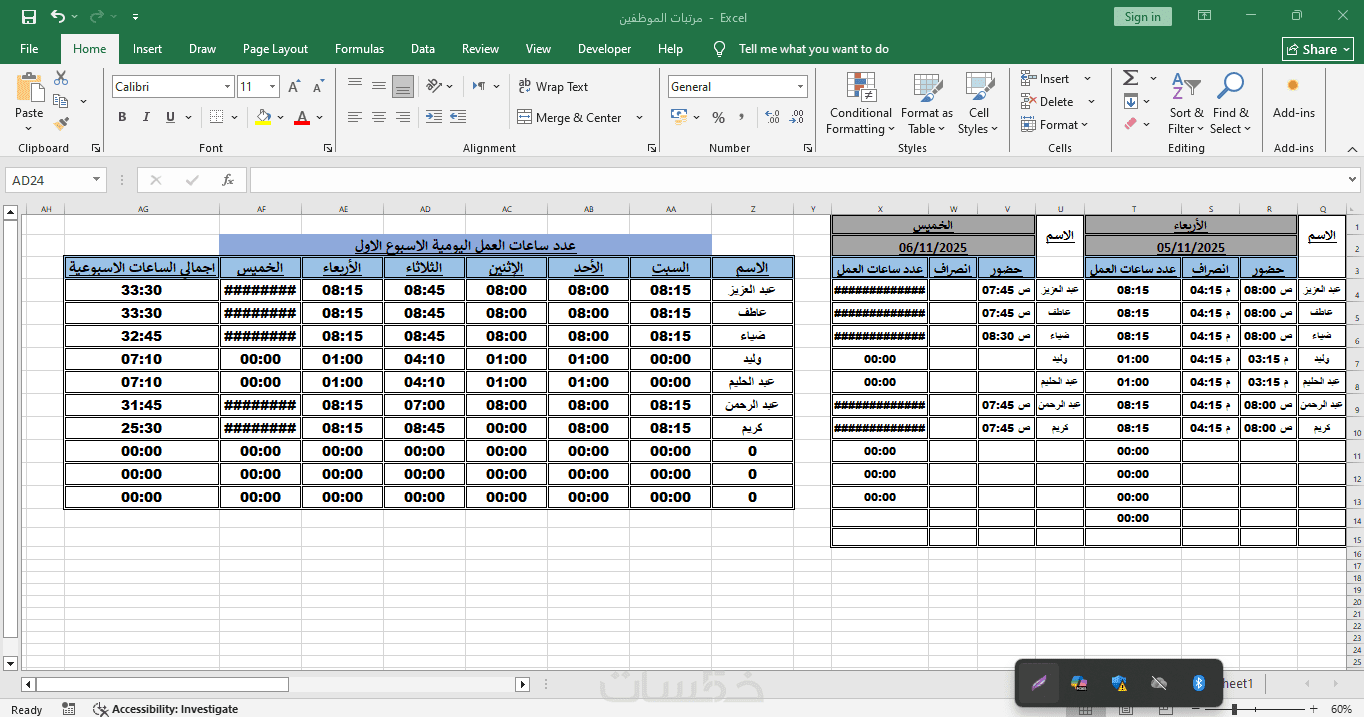
Task: Click the AutoSum sigma icon
Action: point(1131,78)
